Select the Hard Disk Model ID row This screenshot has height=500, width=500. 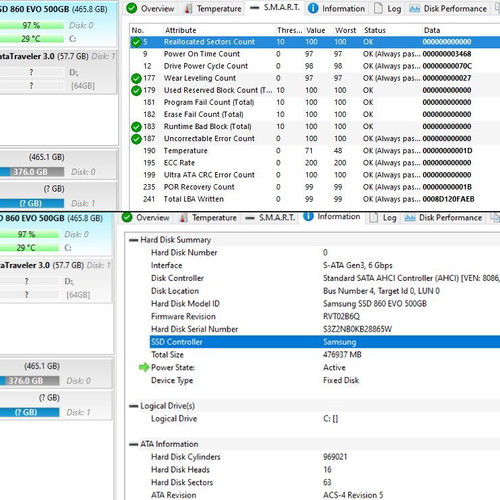325,304
